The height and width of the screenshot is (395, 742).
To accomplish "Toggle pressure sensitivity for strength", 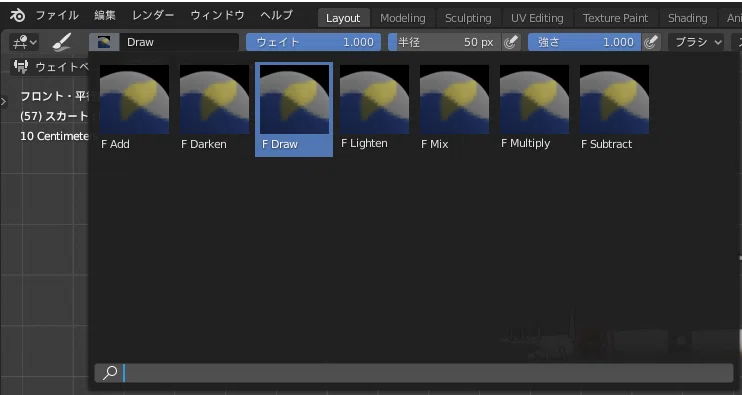I will [651, 43].
